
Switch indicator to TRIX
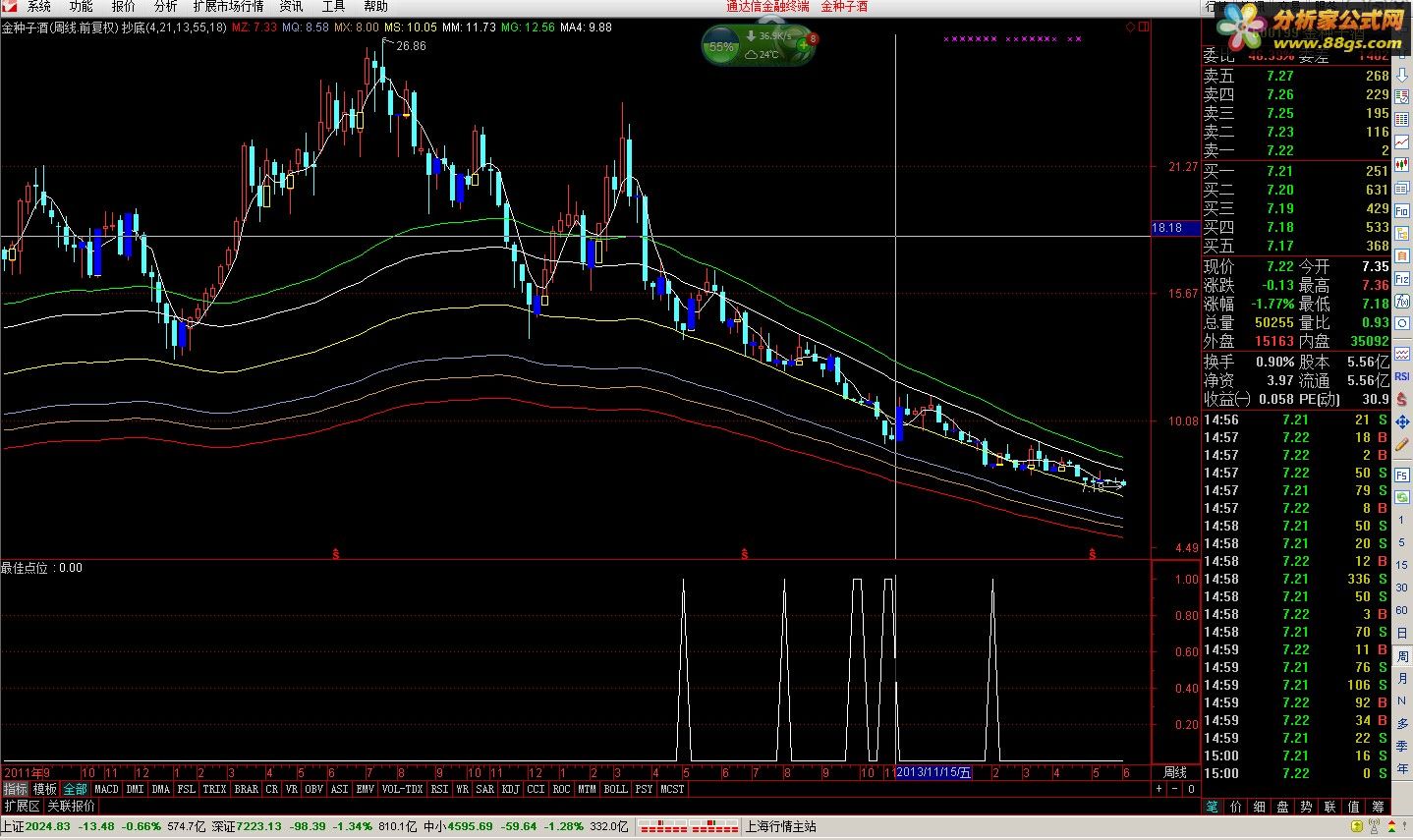pos(214,789)
